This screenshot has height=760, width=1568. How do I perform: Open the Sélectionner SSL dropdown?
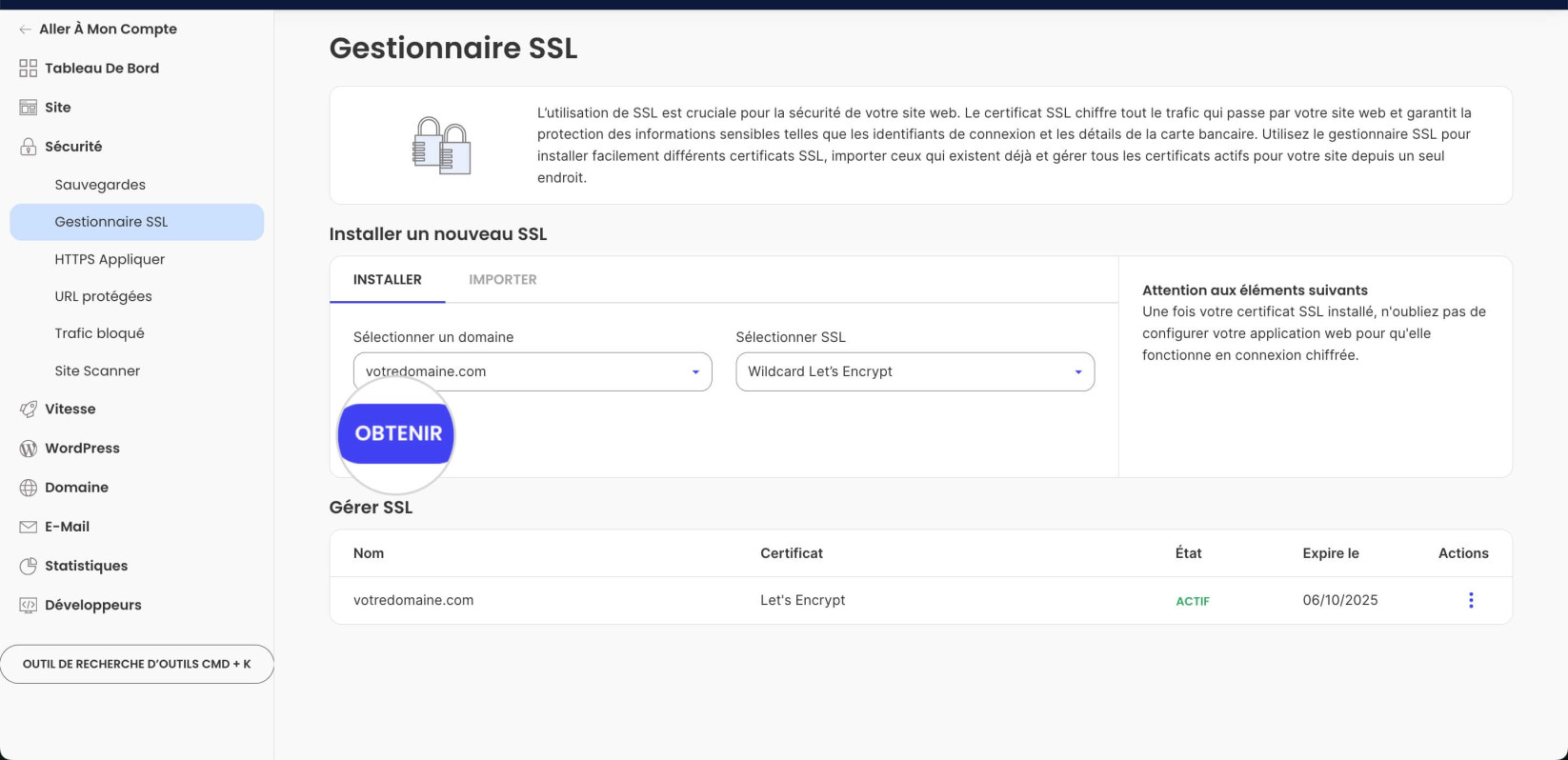point(915,371)
